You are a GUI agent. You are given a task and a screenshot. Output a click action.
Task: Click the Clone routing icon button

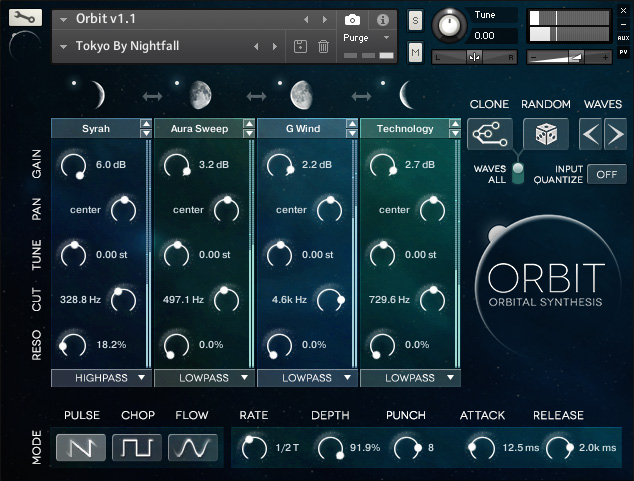pyautogui.click(x=490, y=134)
